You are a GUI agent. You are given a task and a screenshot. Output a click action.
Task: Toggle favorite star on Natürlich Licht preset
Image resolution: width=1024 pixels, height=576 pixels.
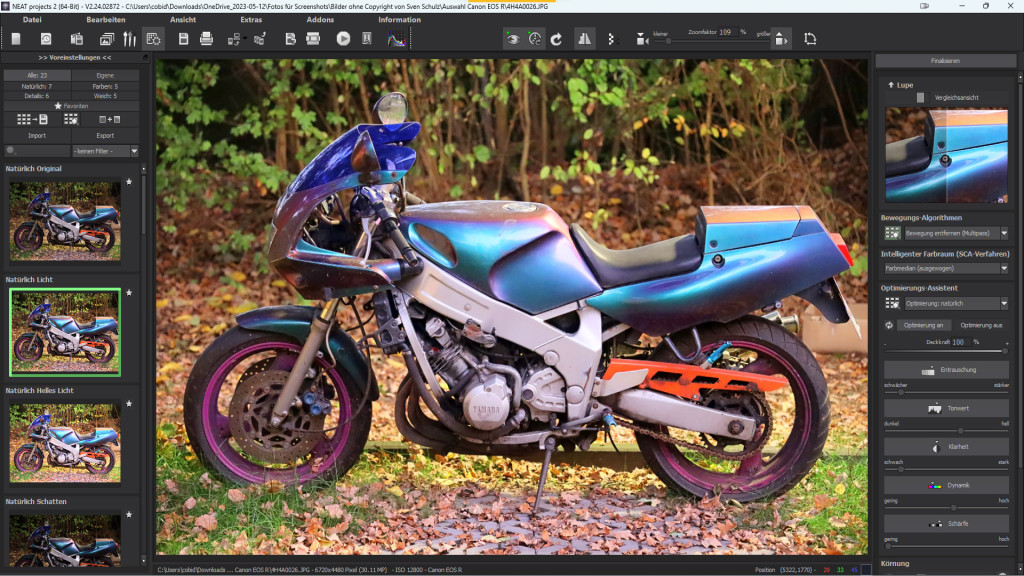(x=129, y=293)
